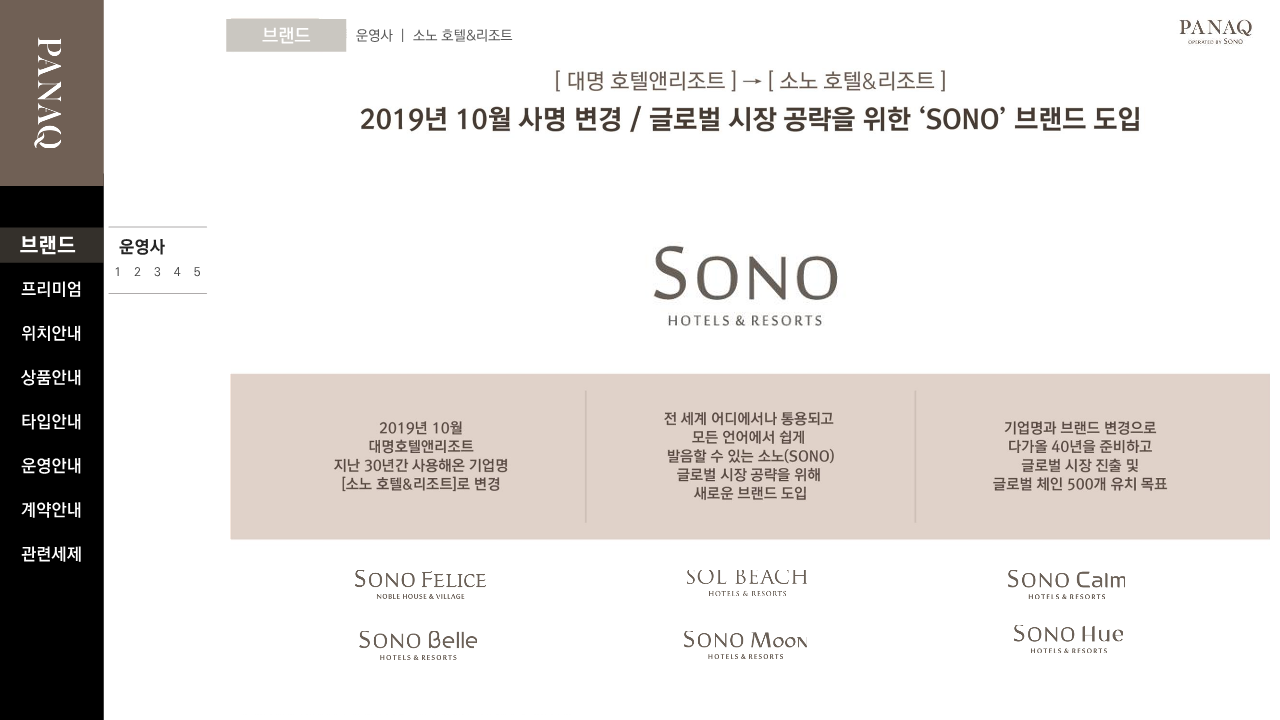Open the 브랜드 sidebar menu
Viewport: 1280px width, 720px height.
[48, 245]
